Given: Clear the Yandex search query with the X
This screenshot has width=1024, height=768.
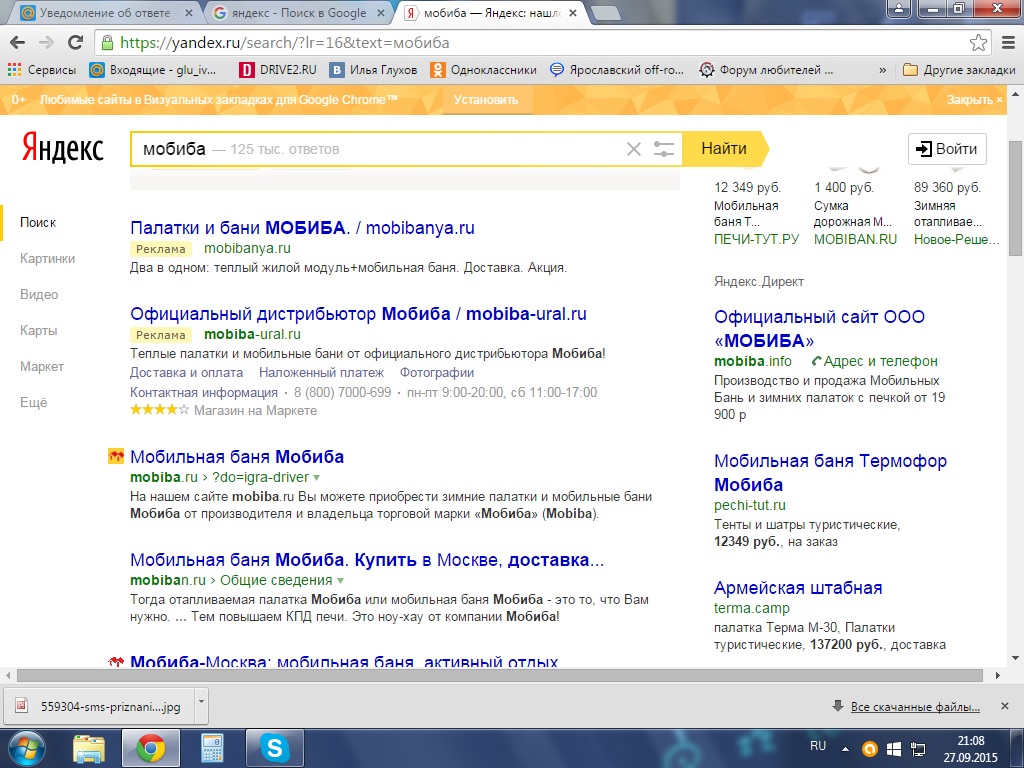Looking at the screenshot, I should pos(633,149).
